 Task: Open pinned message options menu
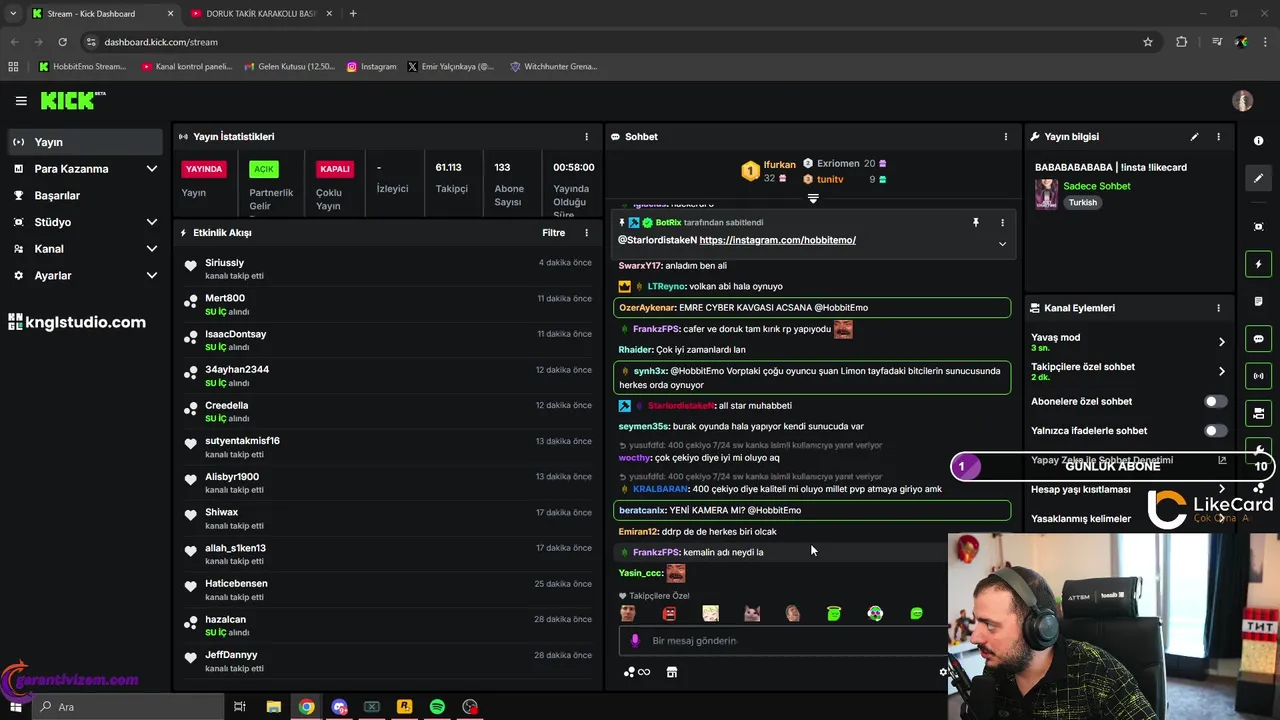tap(1002, 223)
